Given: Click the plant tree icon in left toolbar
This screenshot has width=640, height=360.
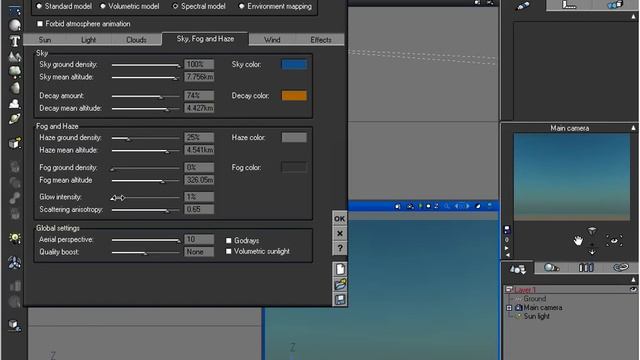Looking at the screenshot, I should pos(15,71).
